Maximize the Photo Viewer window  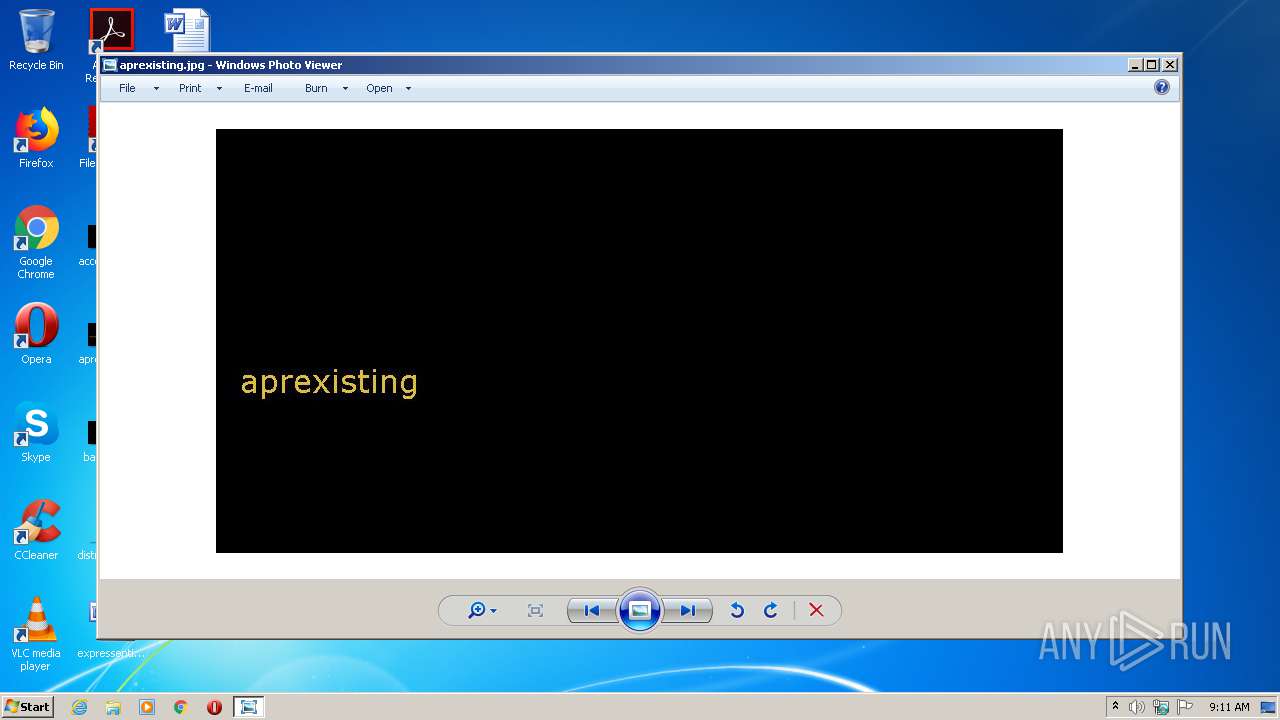[1152, 65]
